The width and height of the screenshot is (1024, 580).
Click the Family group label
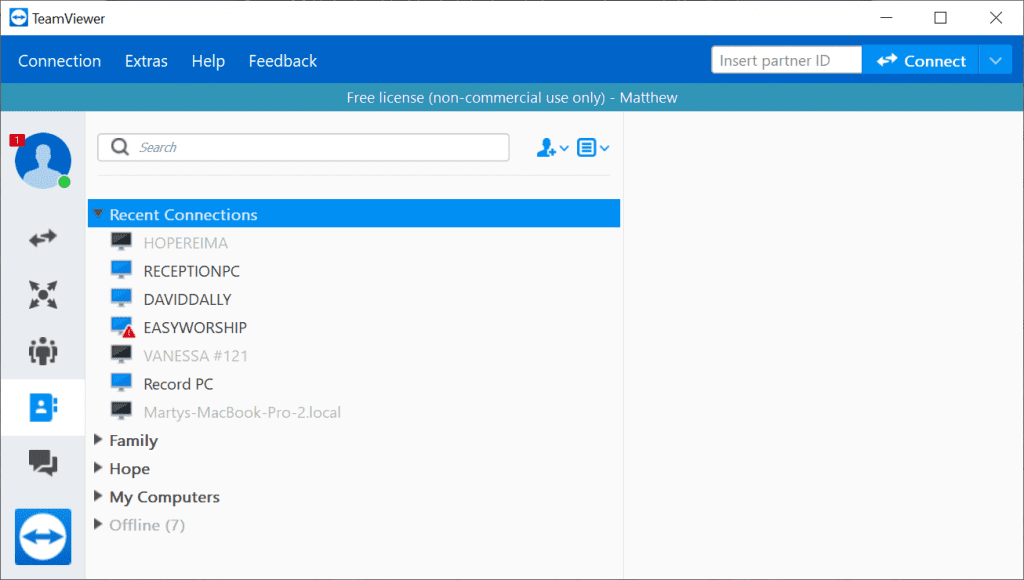click(x=134, y=441)
